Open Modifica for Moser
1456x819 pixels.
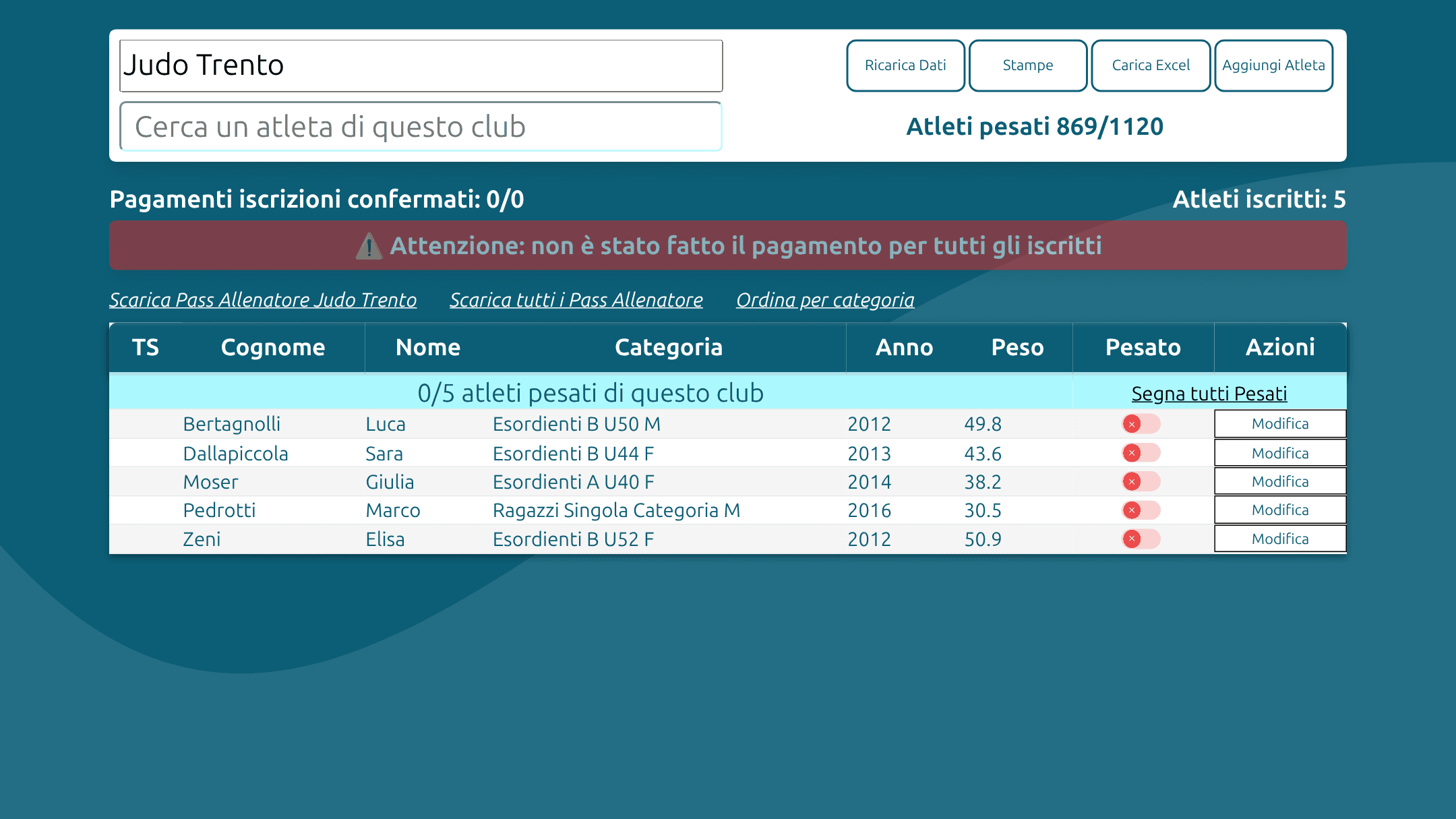click(x=1280, y=481)
